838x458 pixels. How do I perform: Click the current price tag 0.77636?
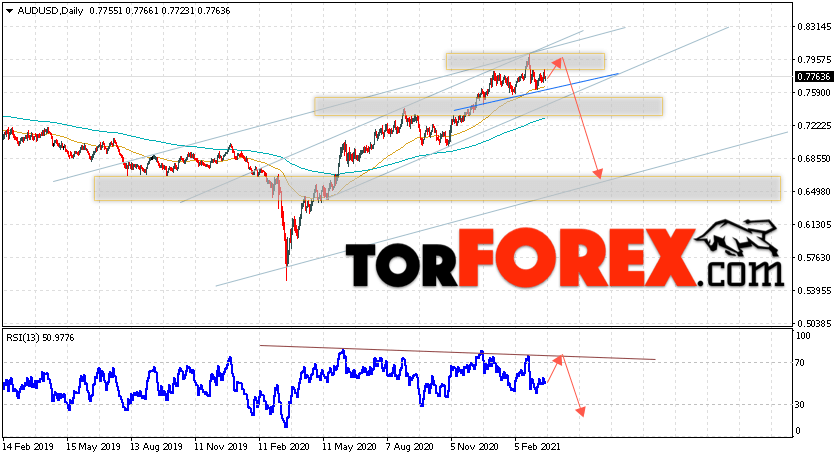click(814, 77)
